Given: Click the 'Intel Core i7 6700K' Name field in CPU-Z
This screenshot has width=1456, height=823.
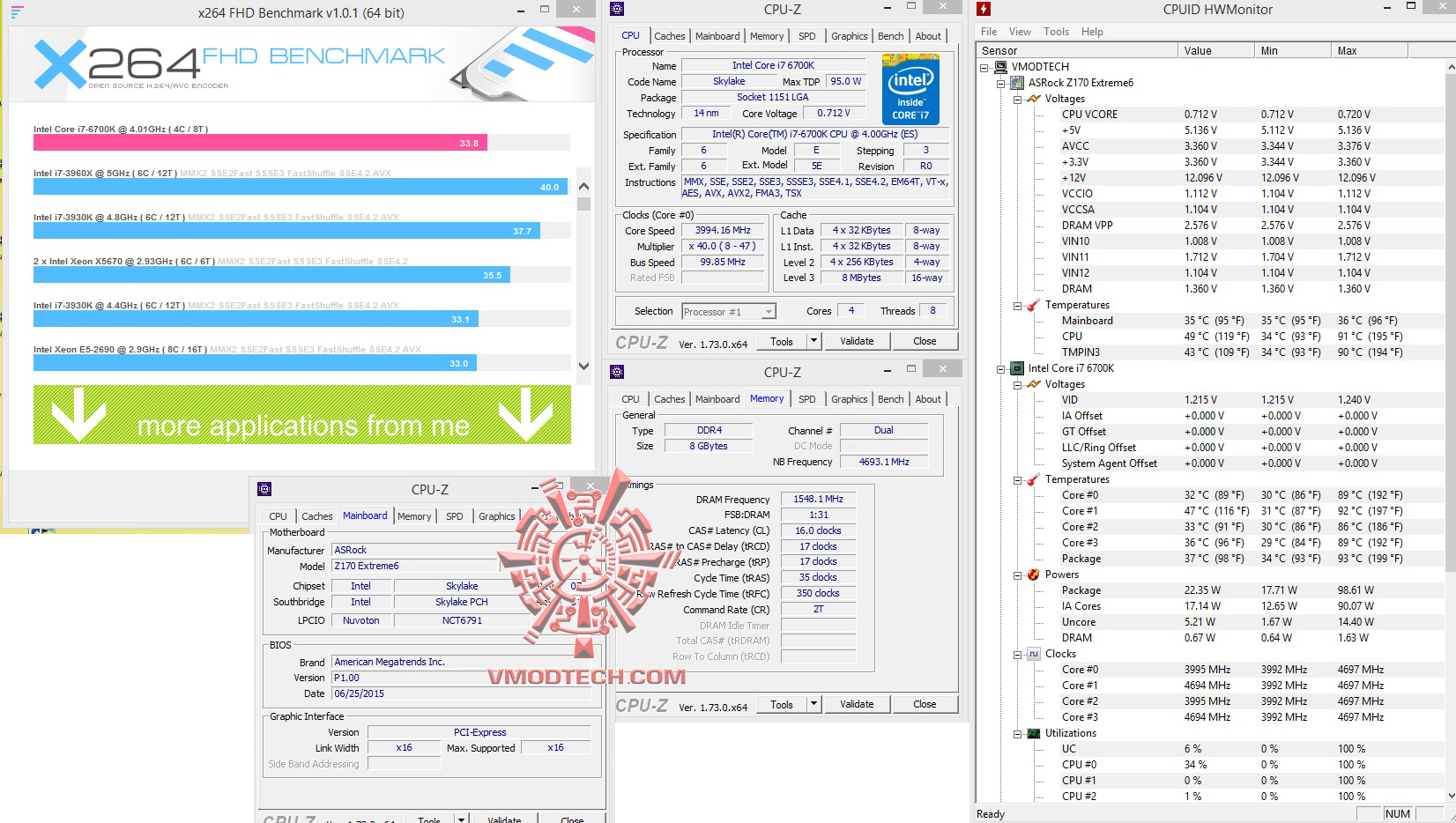Looking at the screenshot, I should (x=773, y=65).
